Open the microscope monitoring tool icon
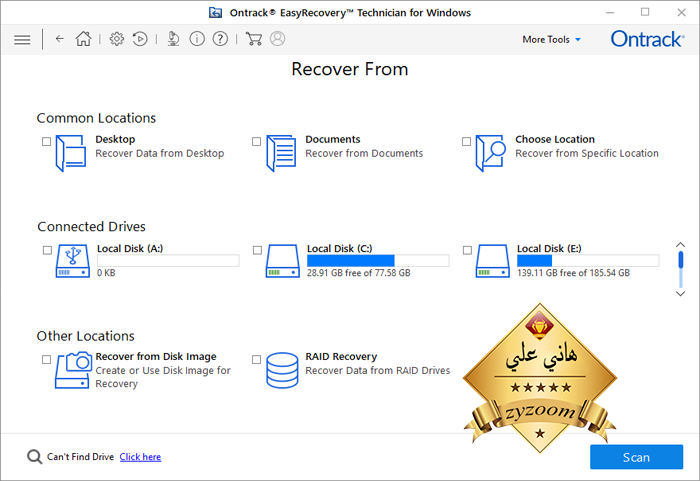700x481 pixels. pyautogui.click(x=173, y=39)
